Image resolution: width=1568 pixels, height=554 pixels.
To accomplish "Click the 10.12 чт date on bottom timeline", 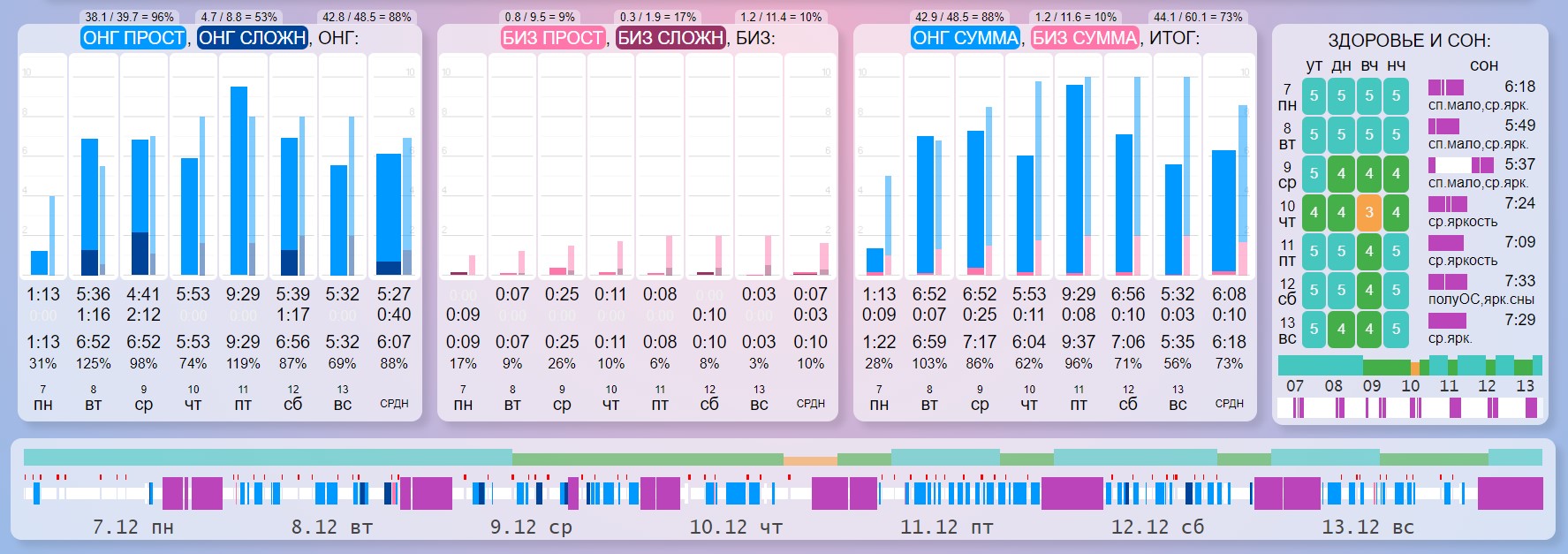I will click(736, 527).
